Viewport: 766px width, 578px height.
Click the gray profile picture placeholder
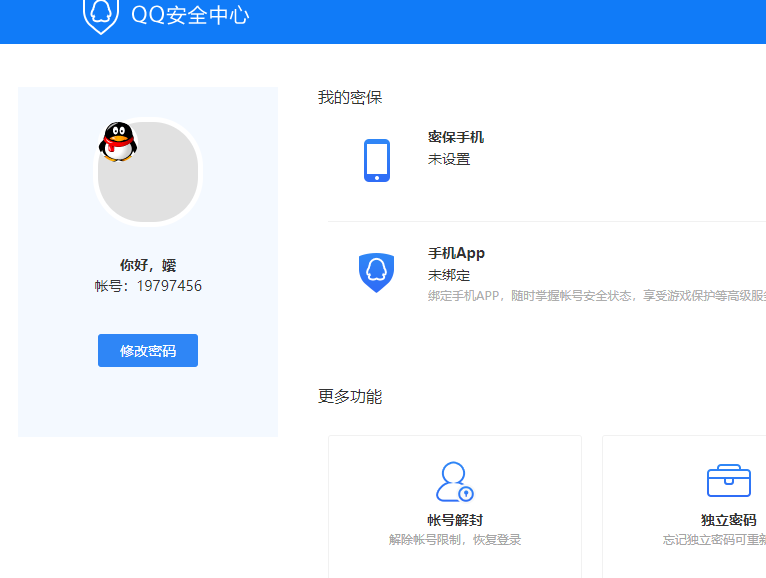click(x=148, y=172)
